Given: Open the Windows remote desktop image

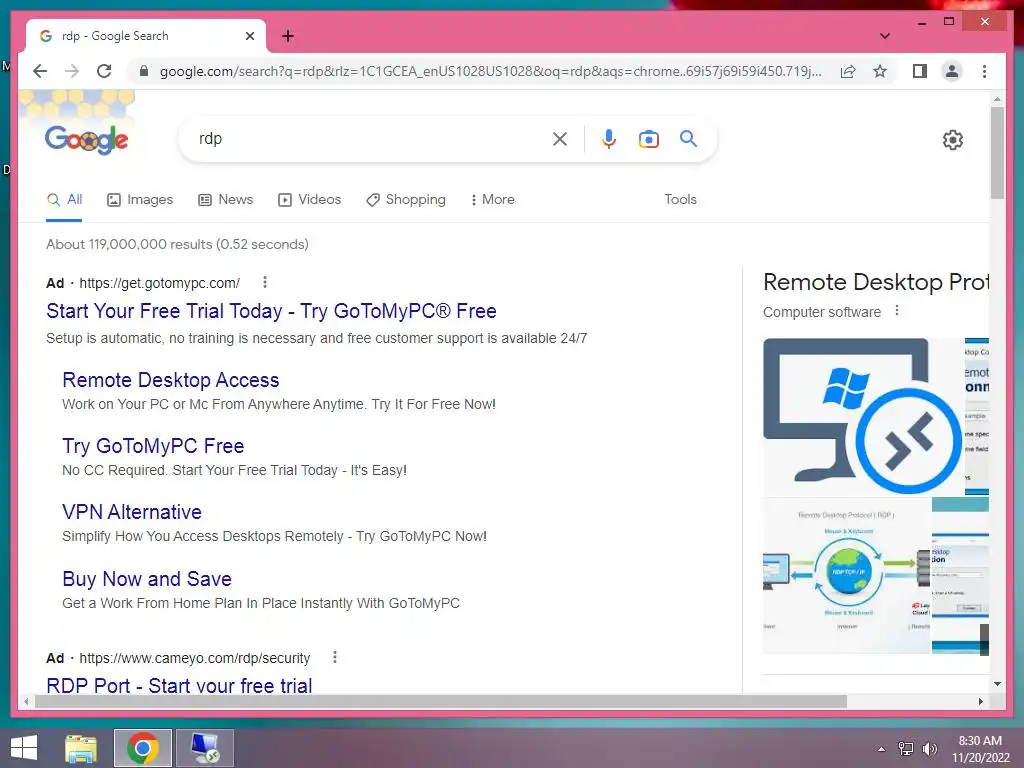Looking at the screenshot, I should 863,417.
